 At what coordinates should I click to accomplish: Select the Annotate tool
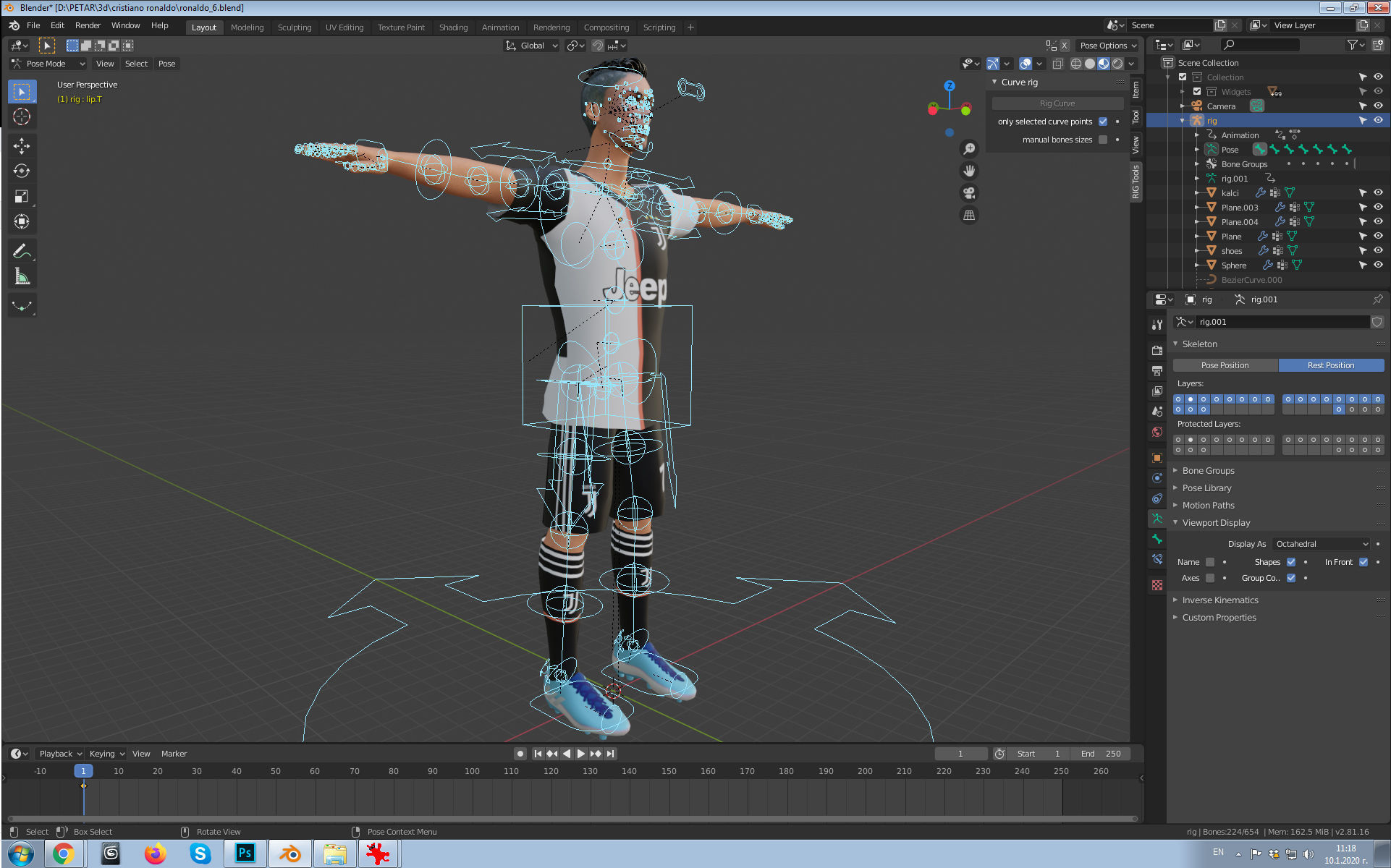point(22,252)
